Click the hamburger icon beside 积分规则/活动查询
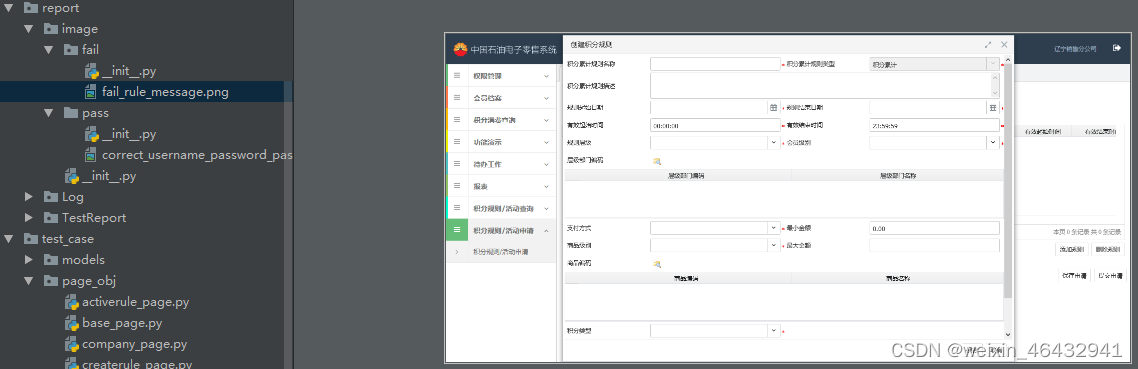1138x369 pixels. 457,208
